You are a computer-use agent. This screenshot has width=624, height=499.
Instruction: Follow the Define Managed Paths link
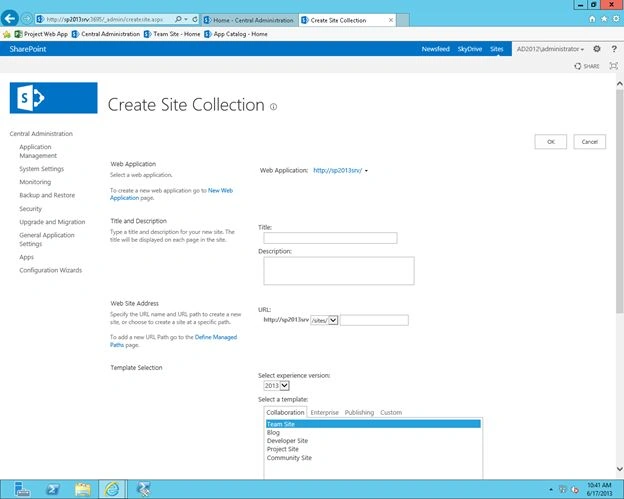point(173,341)
